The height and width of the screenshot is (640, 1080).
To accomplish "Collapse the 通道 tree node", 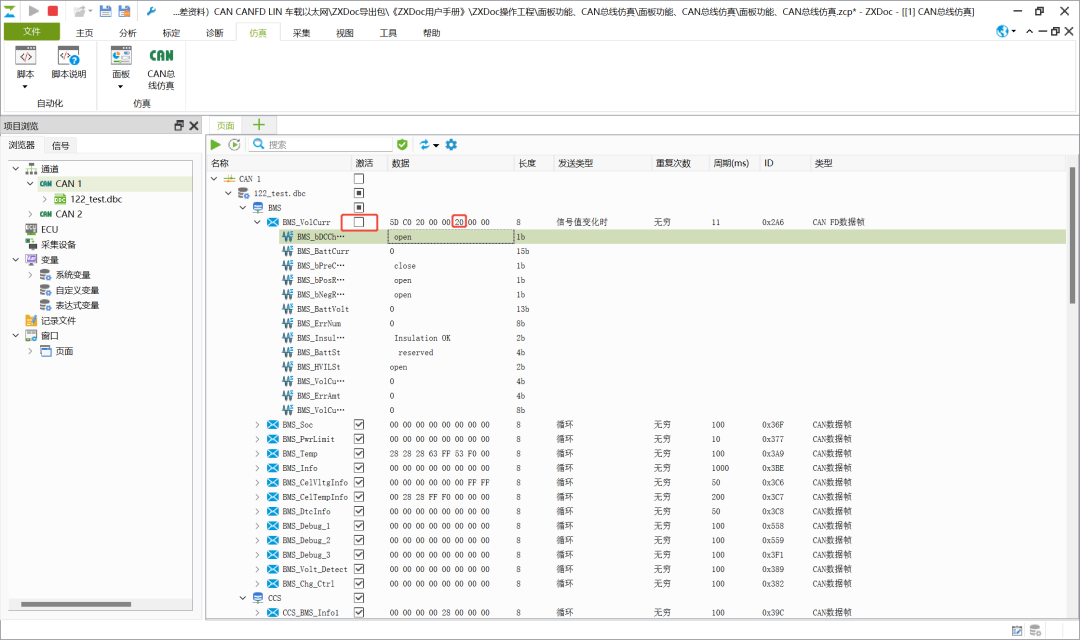I will (x=16, y=168).
